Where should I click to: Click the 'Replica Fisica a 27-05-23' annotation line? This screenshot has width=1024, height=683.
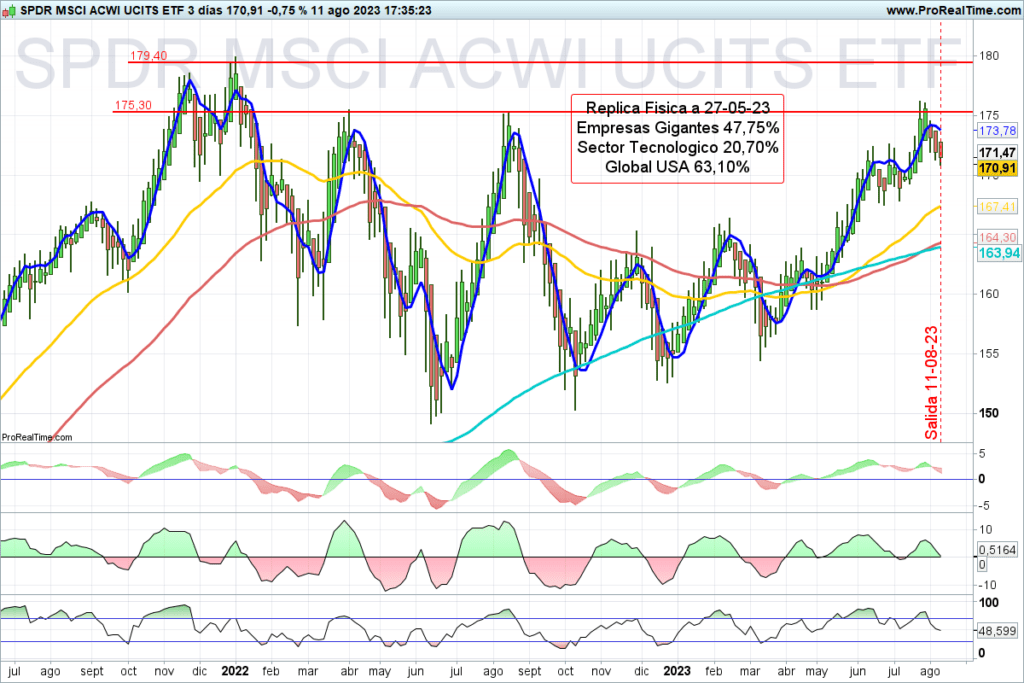click(678, 108)
